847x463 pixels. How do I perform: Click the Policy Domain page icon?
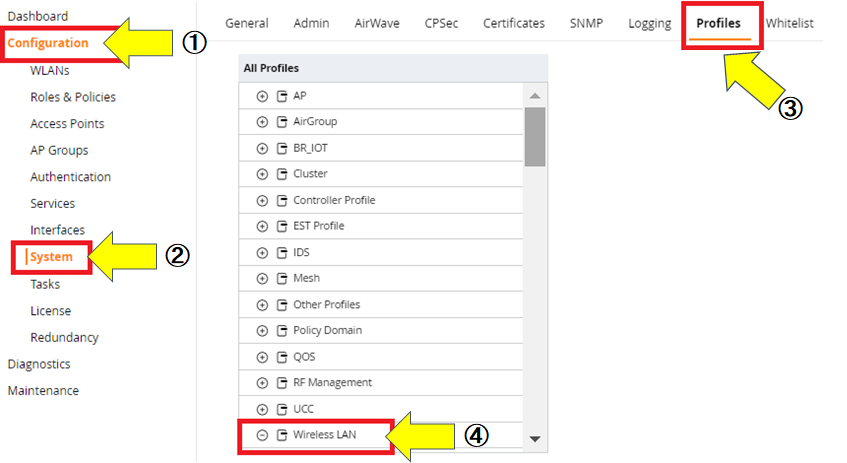pyautogui.click(x=281, y=331)
